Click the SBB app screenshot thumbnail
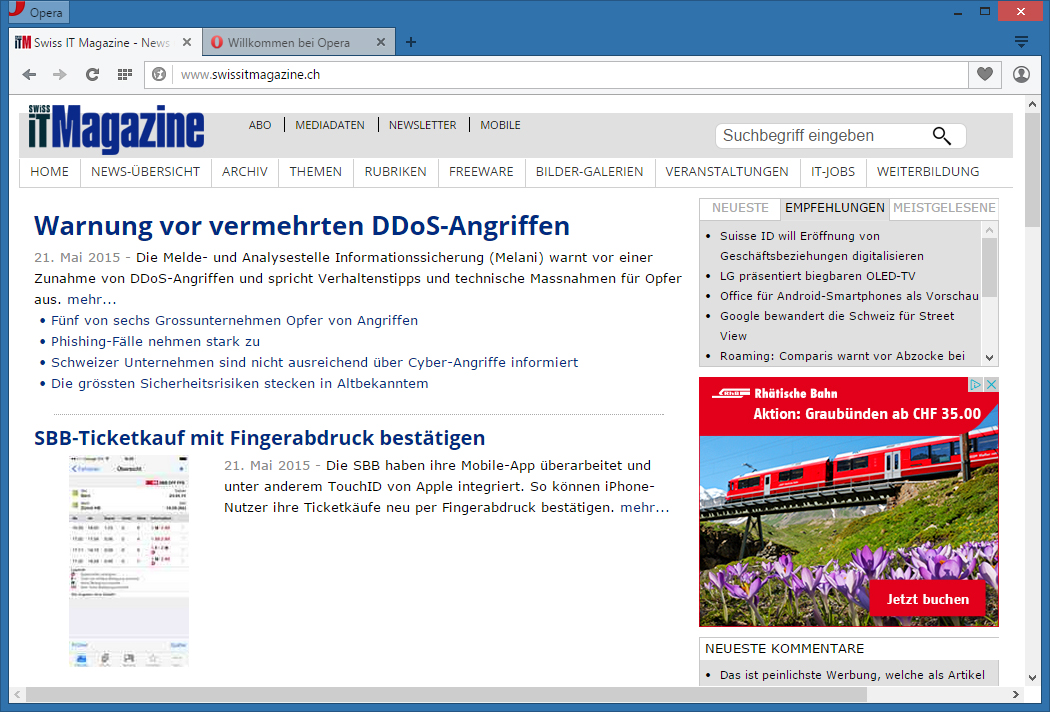The width and height of the screenshot is (1050, 712). click(129, 561)
